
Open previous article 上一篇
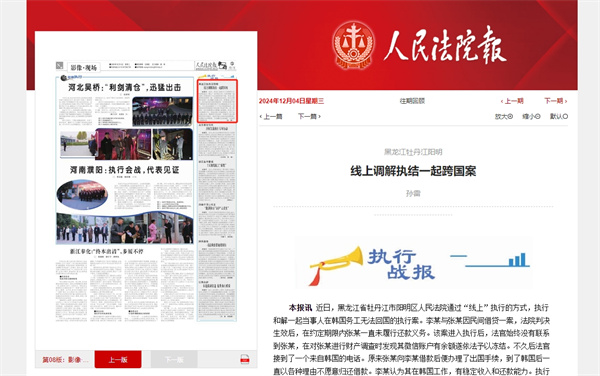271,116
